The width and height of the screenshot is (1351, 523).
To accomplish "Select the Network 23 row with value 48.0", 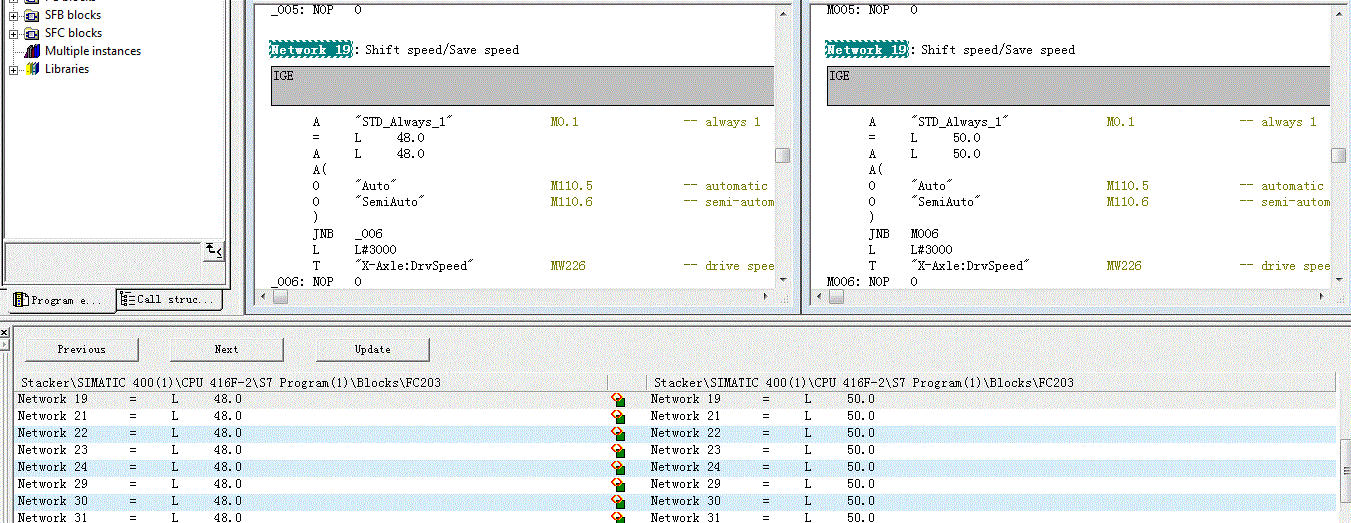I will click(x=312, y=451).
